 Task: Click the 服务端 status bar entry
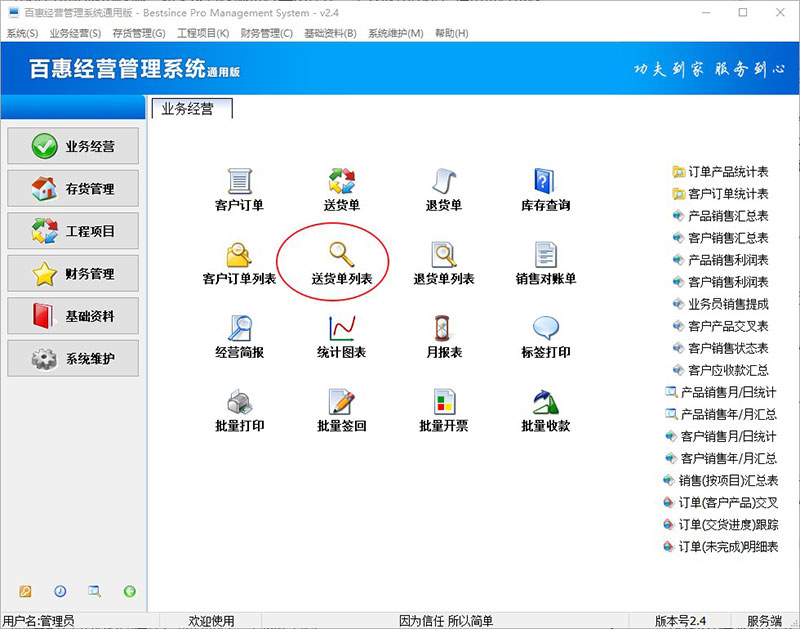[x=764, y=621]
